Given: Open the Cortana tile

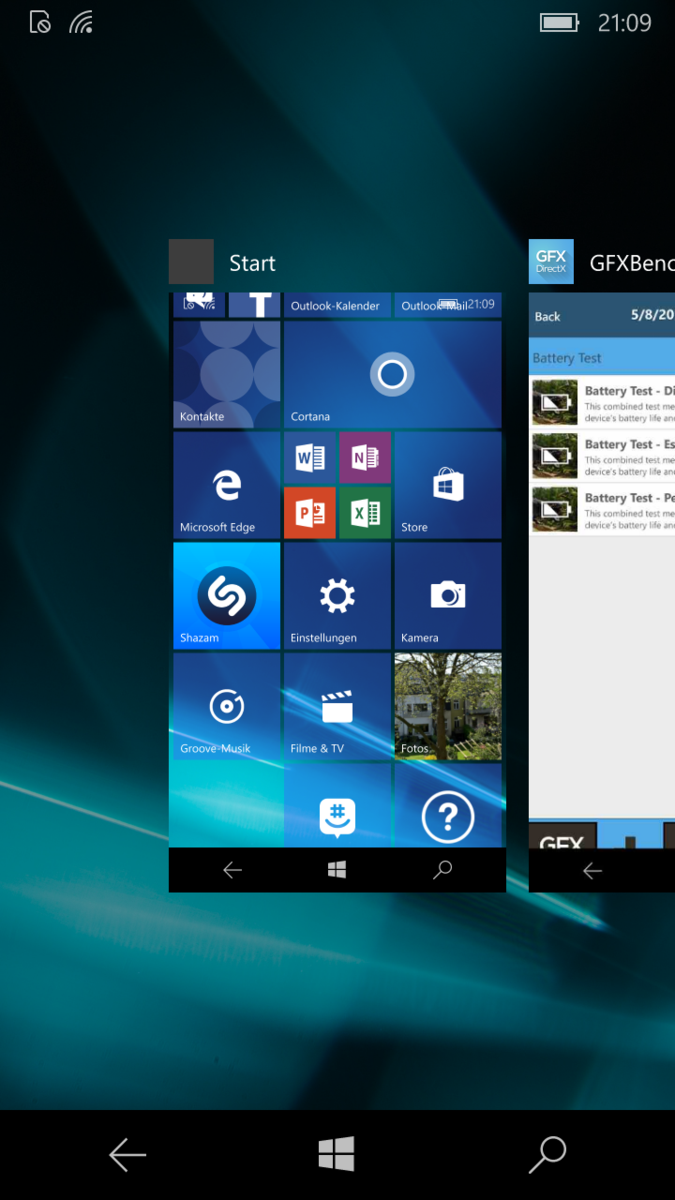Looking at the screenshot, I should [x=392, y=374].
